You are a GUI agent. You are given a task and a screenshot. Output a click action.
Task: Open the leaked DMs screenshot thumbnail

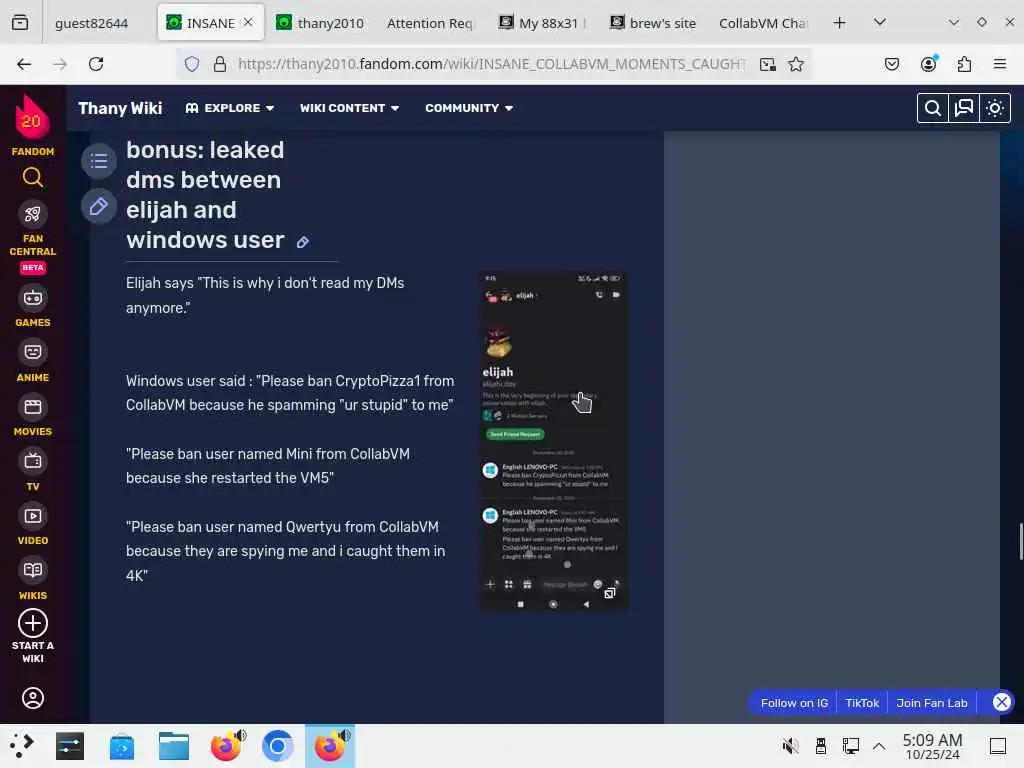[554, 441]
